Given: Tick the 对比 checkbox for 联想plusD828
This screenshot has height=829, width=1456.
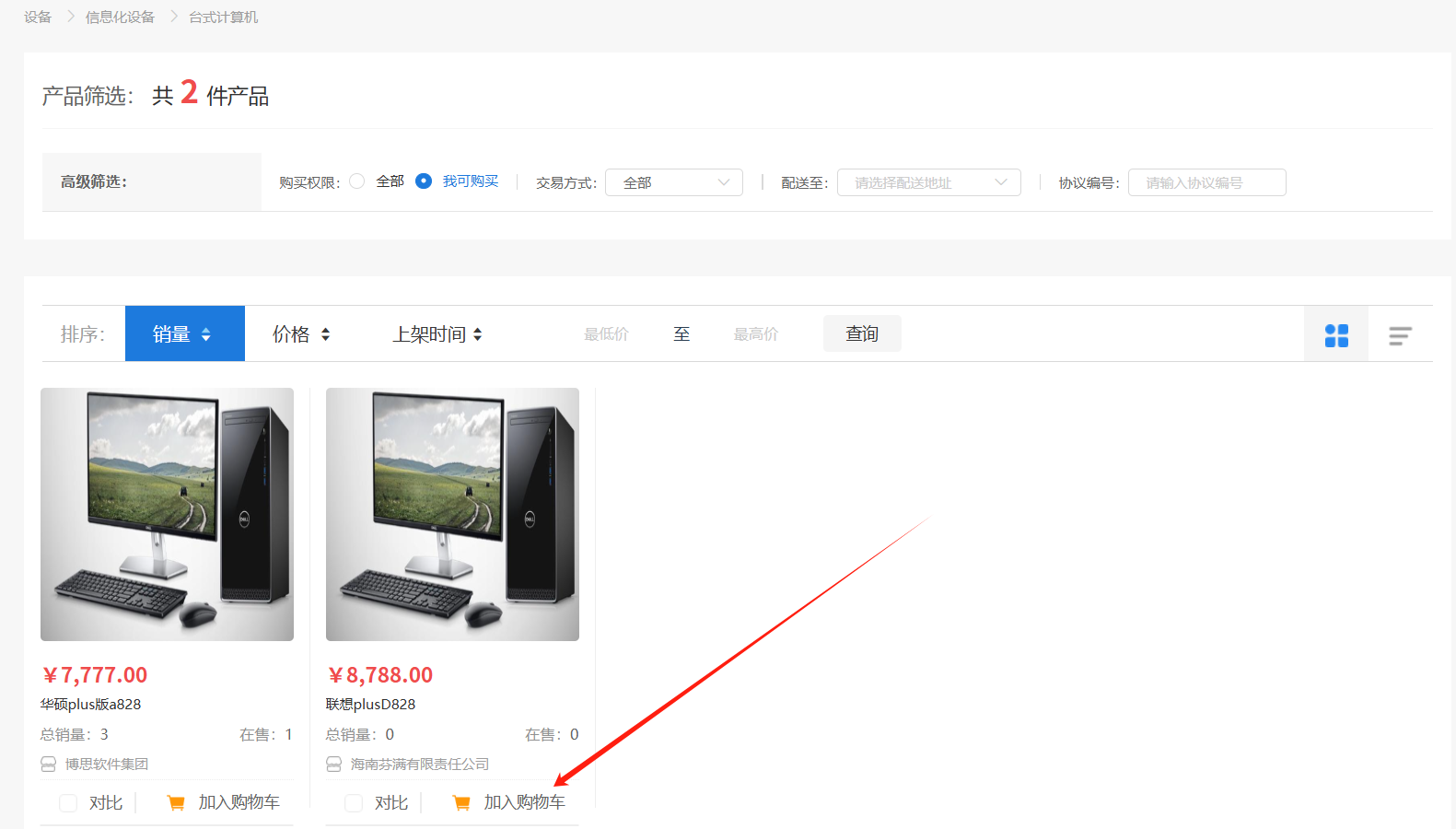Looking at the screenshot, I should click(x=354, y=803).
